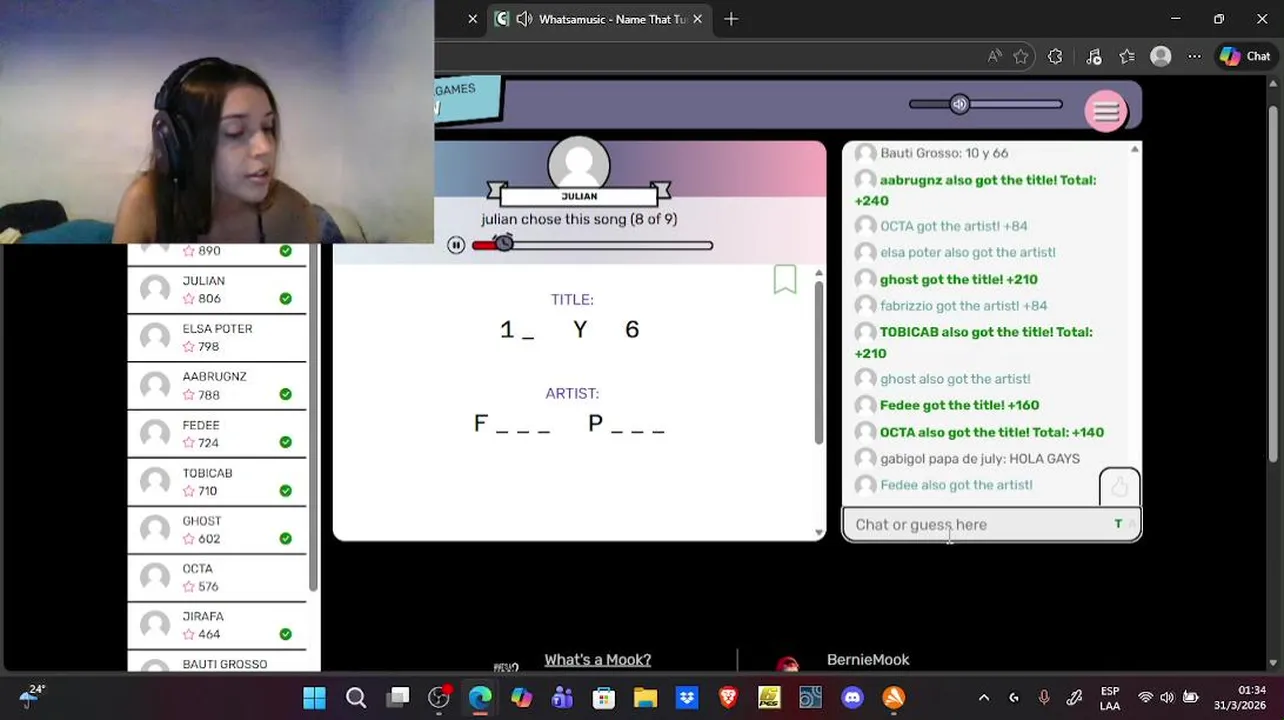Screen dimensions: 1284x720
Task: Open Microsoft Store from the taskbar
Action: point(603,698)
